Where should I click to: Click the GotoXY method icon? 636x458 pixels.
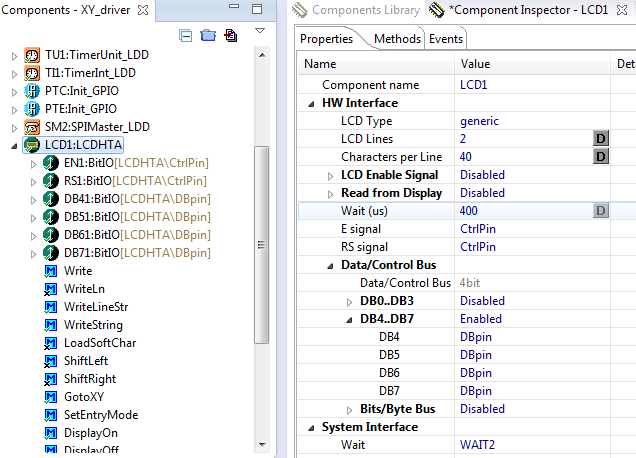[x=50, y=397]
